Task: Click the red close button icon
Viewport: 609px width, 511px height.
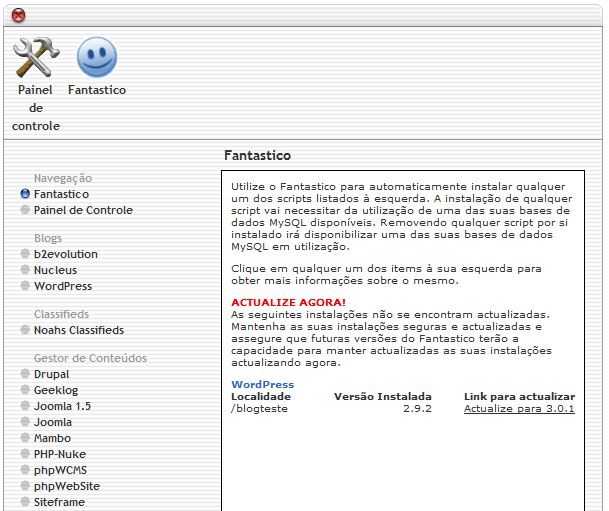Action: tap(18, 16)
